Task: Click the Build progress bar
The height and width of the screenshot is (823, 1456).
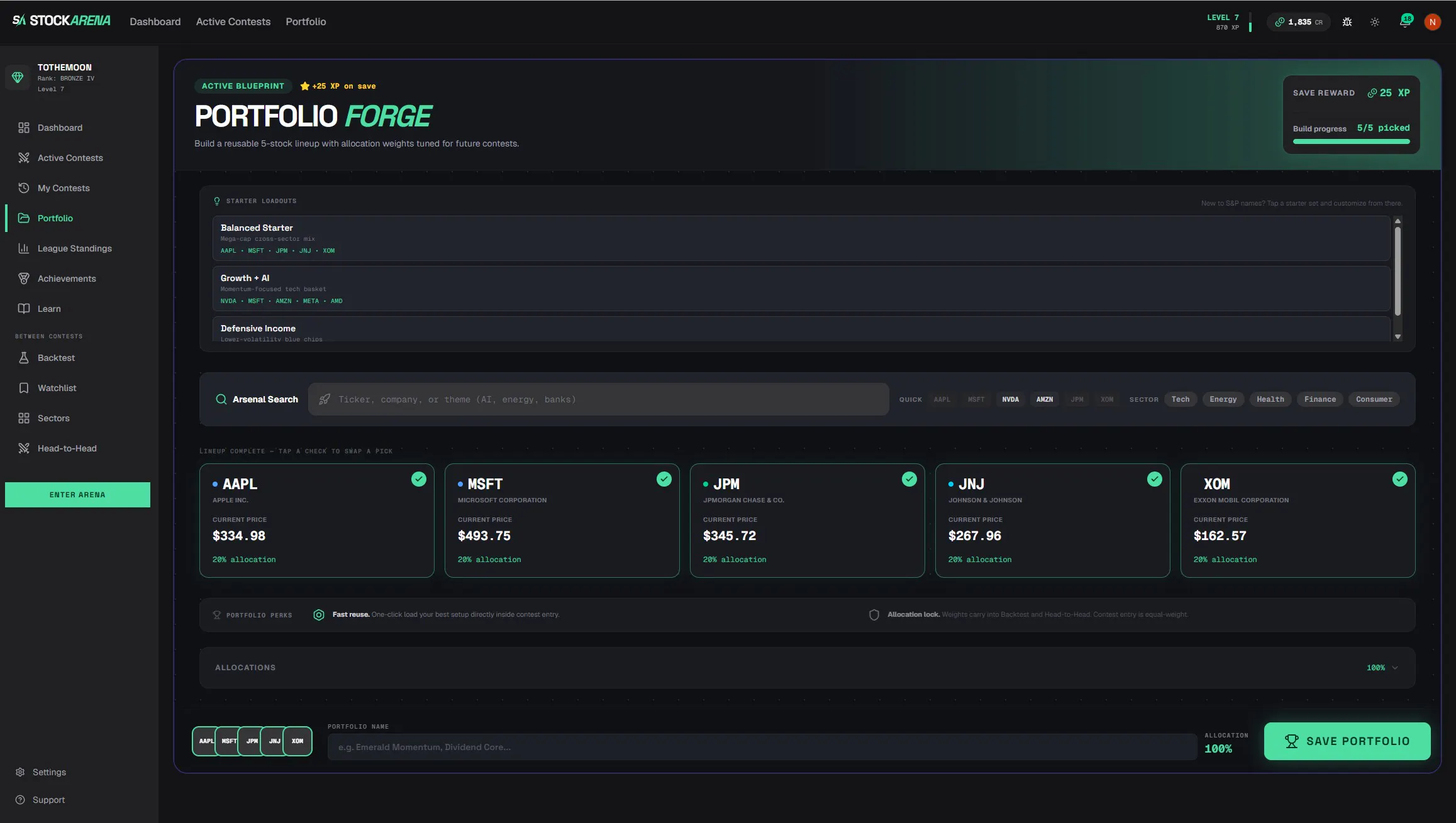Action: (x=1352, y=141)
